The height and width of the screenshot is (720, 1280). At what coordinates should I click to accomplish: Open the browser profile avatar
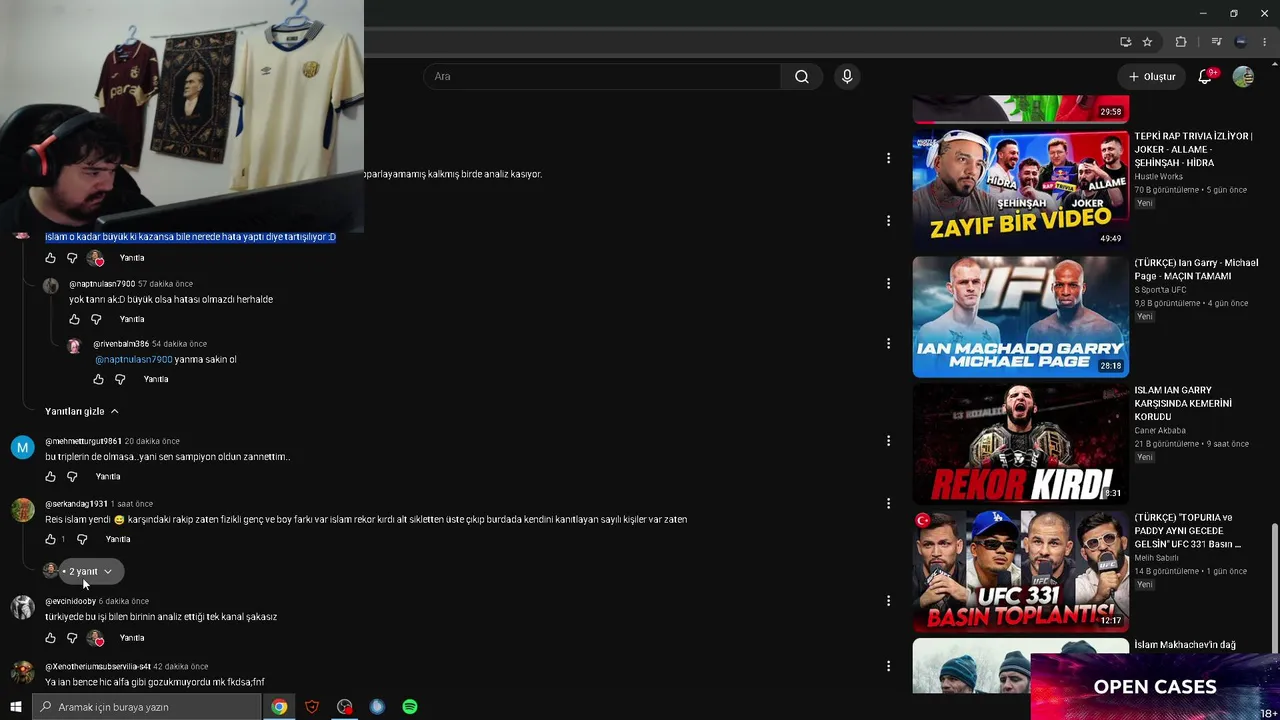click(x=1241, y=42)
